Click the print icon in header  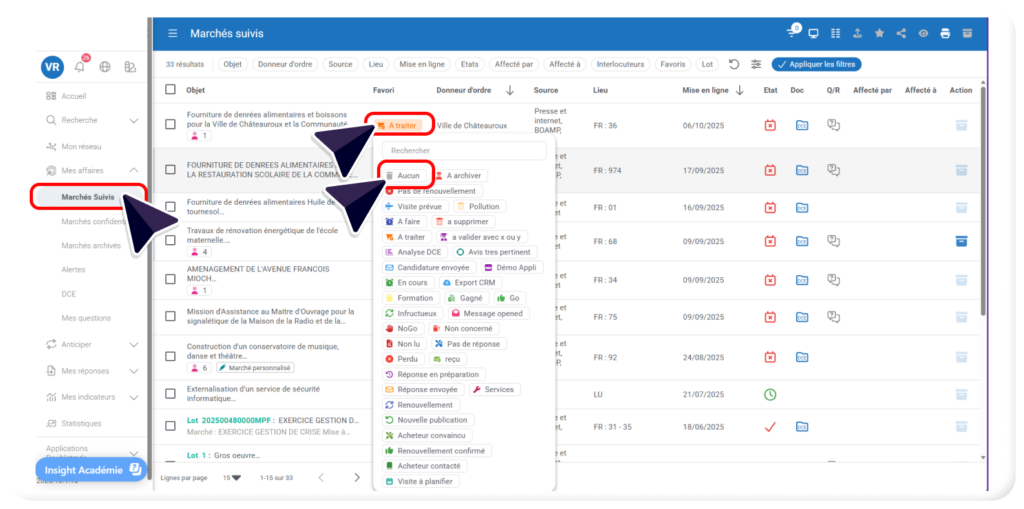click(945, 33)
